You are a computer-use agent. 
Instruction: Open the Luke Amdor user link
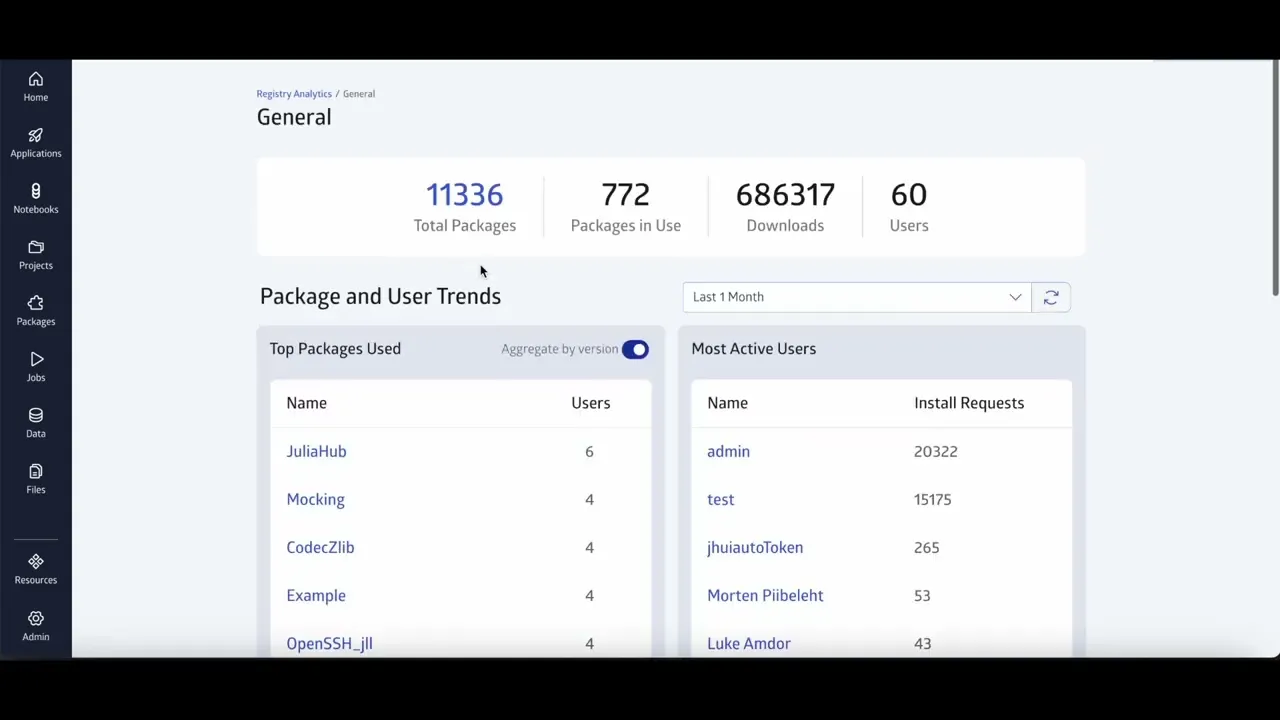tap(749, 643)
